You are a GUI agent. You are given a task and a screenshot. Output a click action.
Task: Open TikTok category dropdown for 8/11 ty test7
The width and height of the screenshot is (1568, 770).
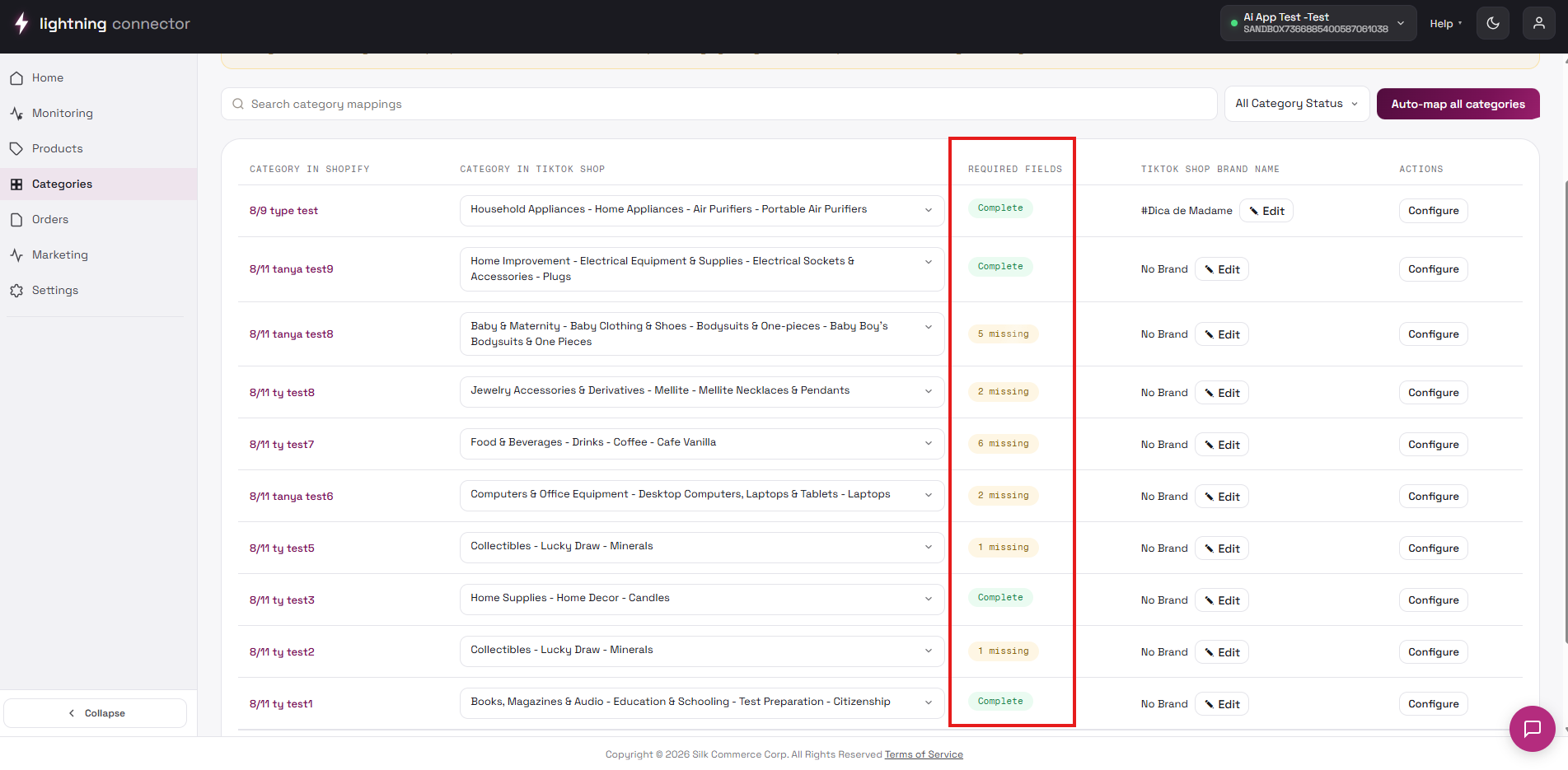(702, 443)
